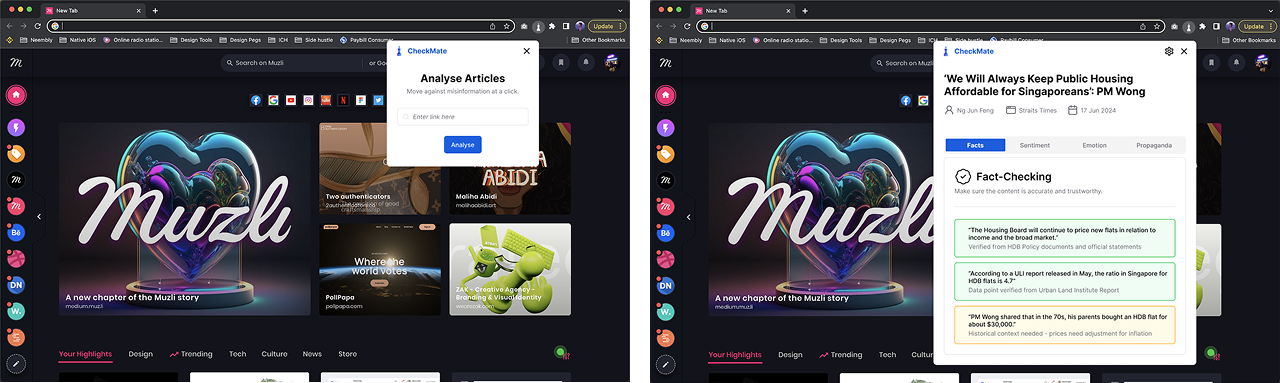Open Other Bookmarks folder in left browser
The height and width of the screenshot is (383, 1280).
tap(597, 40)
